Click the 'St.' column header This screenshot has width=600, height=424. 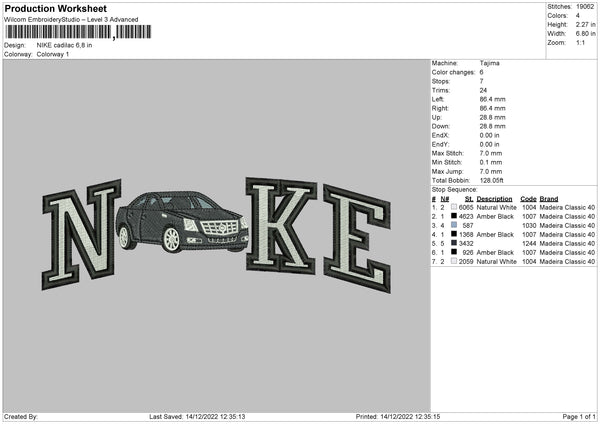point(469,199)
